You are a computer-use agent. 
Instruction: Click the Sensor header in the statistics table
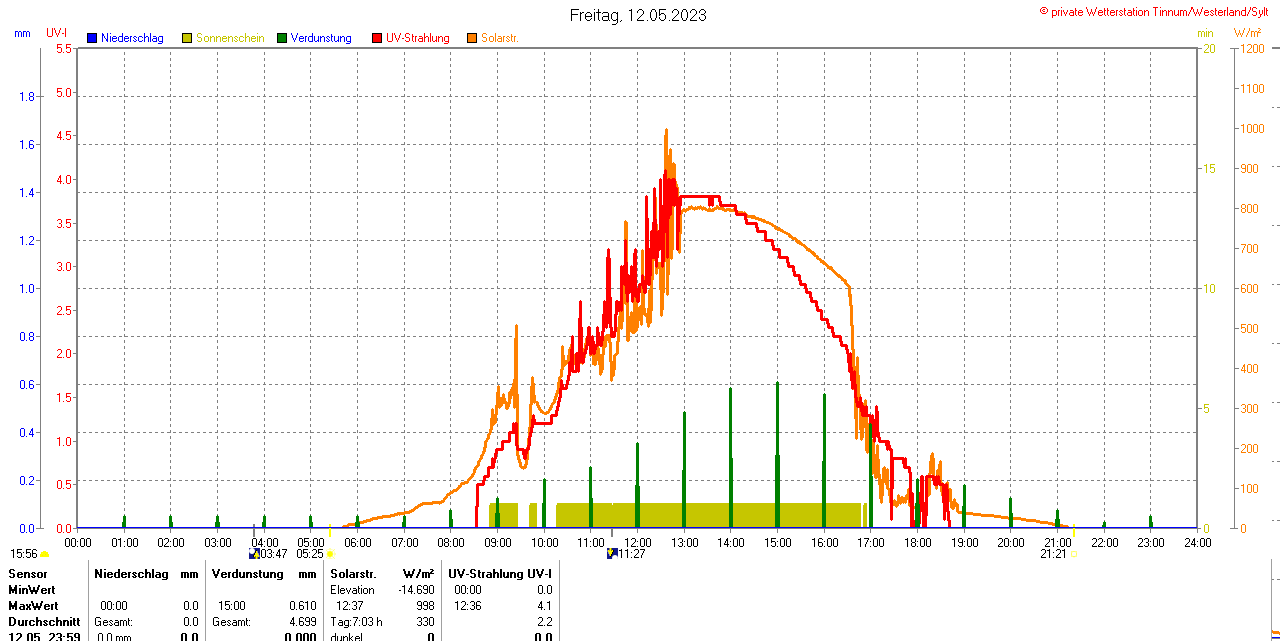(x=28, y=574)
